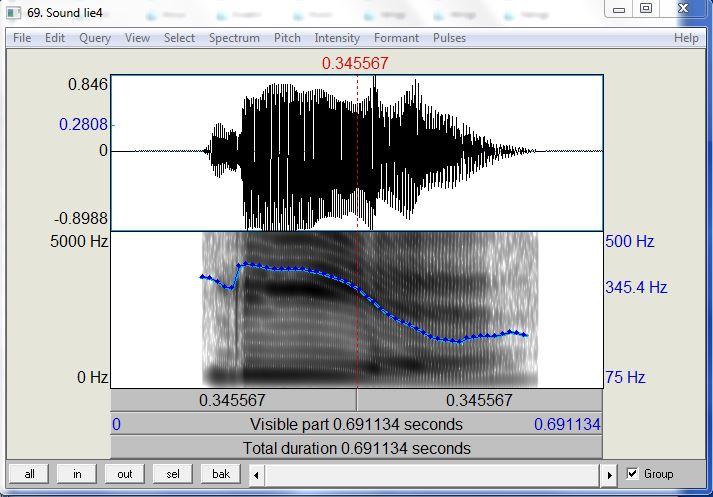This screenshot has width=713, height=497.
Task: Toggle the Group checkbox
Action: coord(632,473)
